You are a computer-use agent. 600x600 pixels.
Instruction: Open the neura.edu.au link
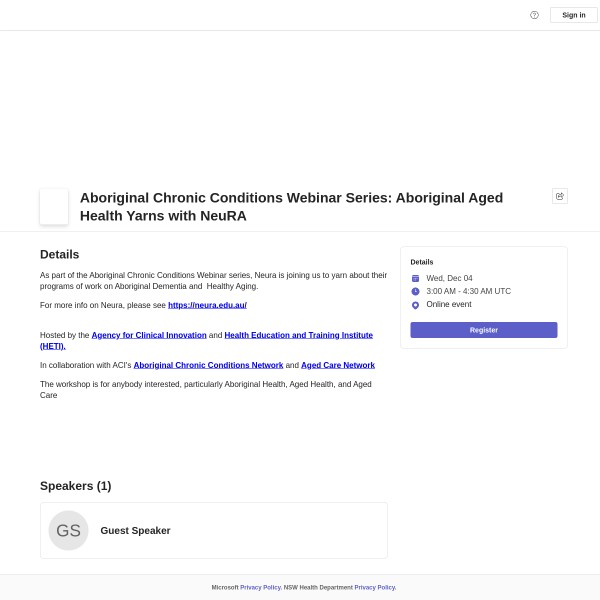coord(207,305)
